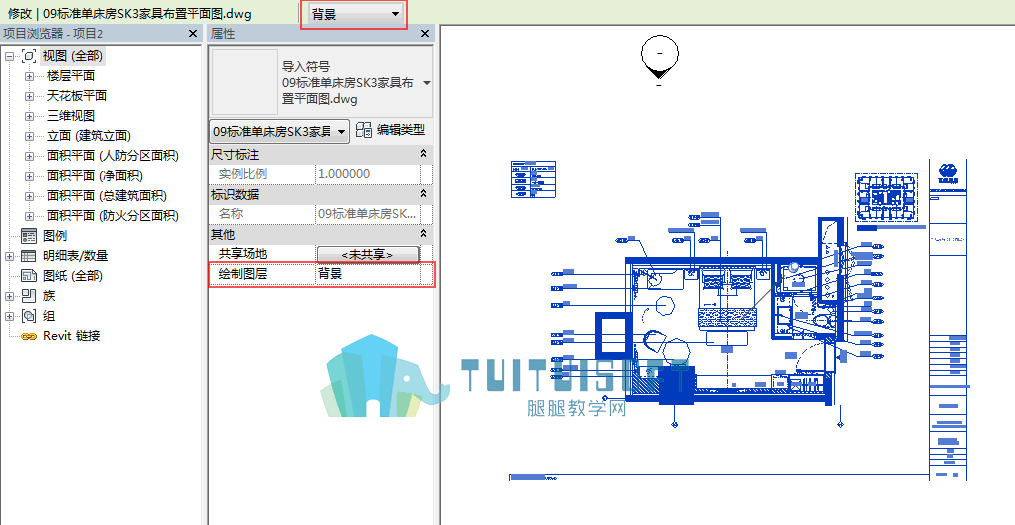This screenshot has width=1015, height=525.
Task: Click the 名称 value field
Action: (x=368, y=214)
